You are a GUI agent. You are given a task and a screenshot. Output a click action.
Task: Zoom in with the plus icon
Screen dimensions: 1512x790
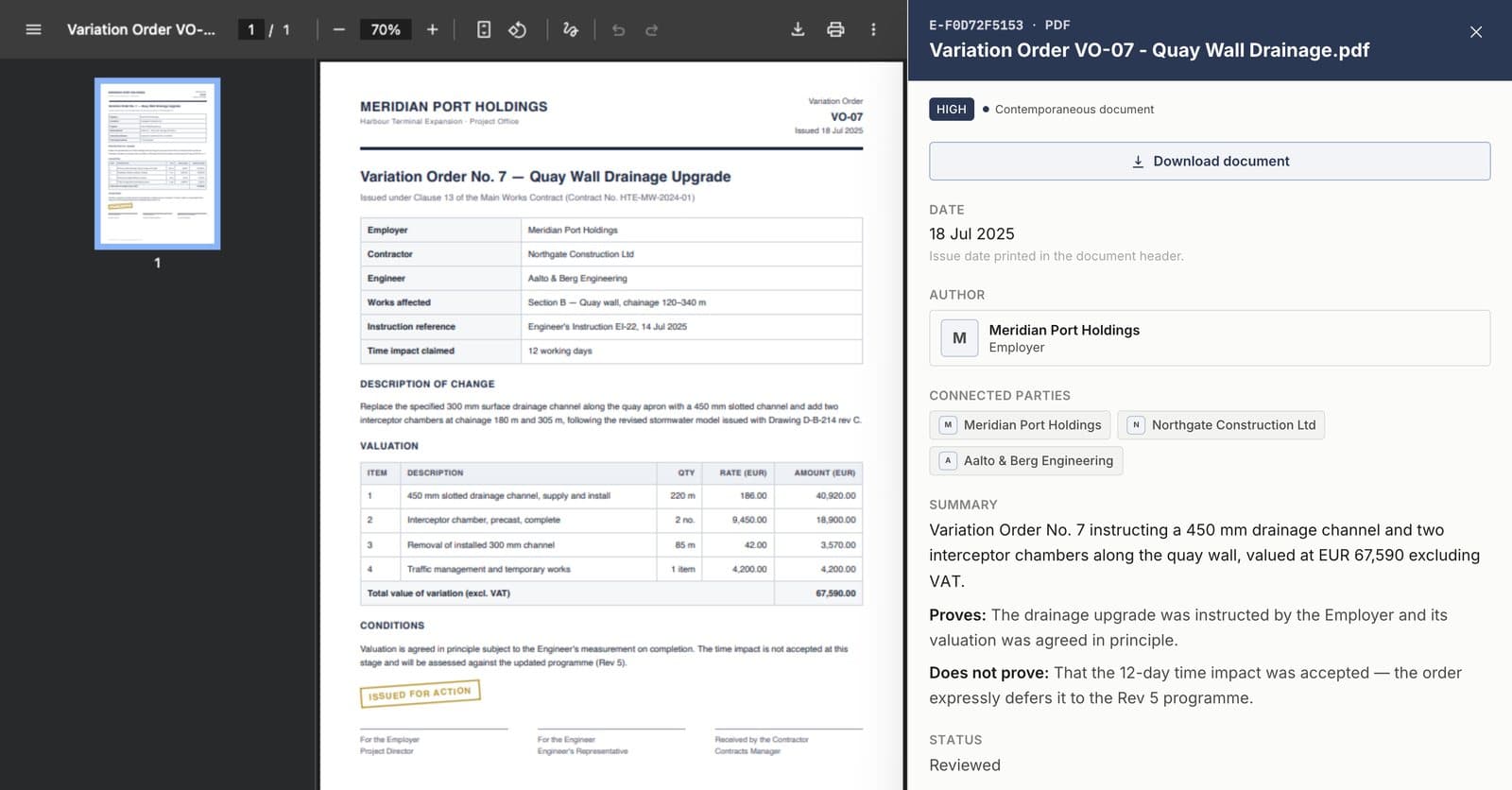(x=432, y=29)
